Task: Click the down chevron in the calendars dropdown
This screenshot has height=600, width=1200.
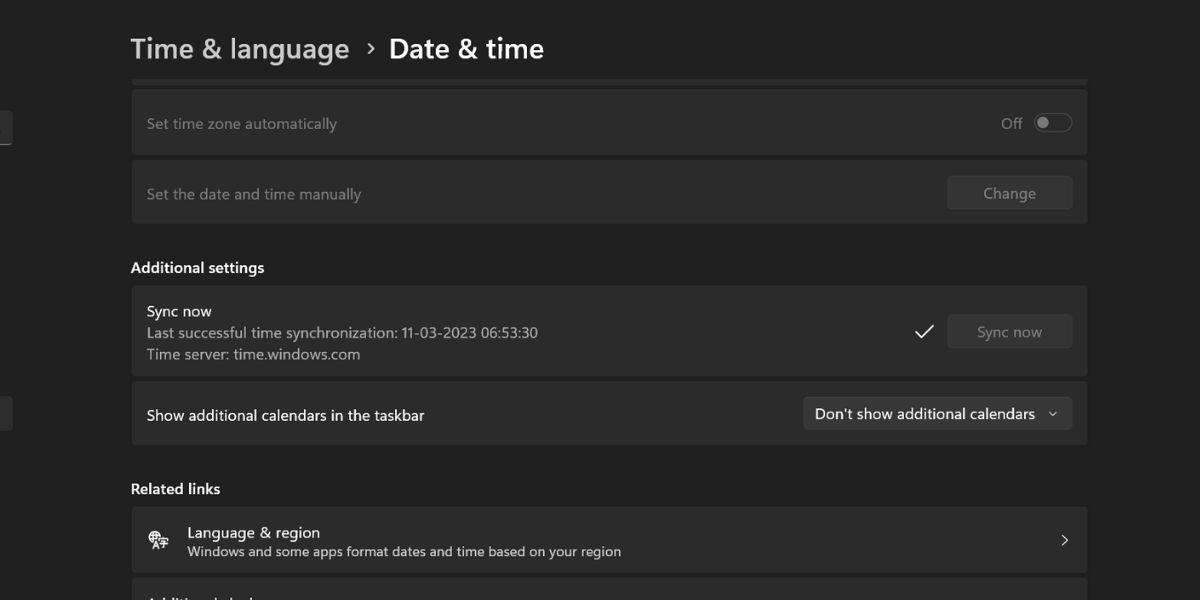Action: 1053,414
